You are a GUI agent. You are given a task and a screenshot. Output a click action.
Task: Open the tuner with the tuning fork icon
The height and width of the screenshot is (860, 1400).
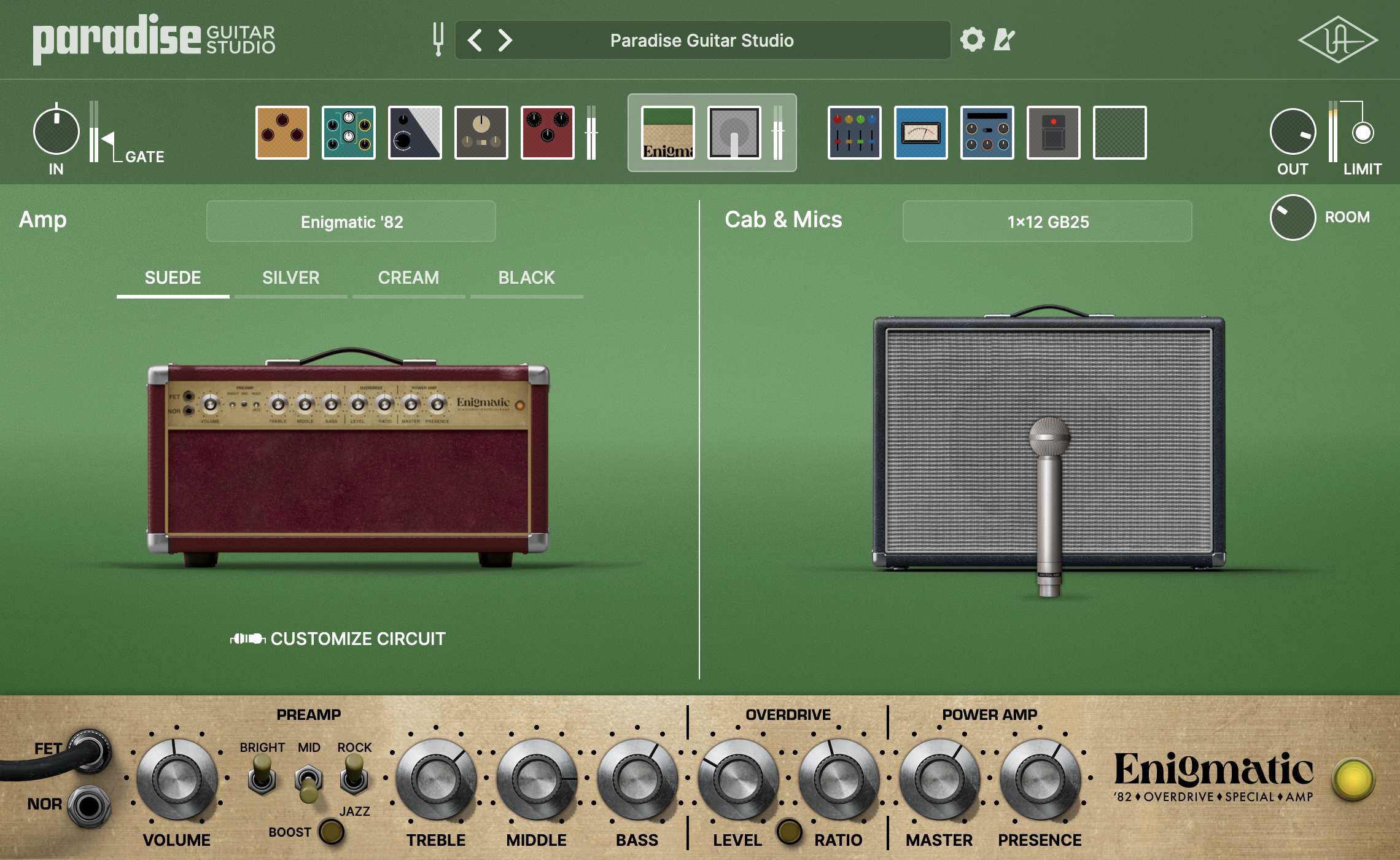coord(440,41)
